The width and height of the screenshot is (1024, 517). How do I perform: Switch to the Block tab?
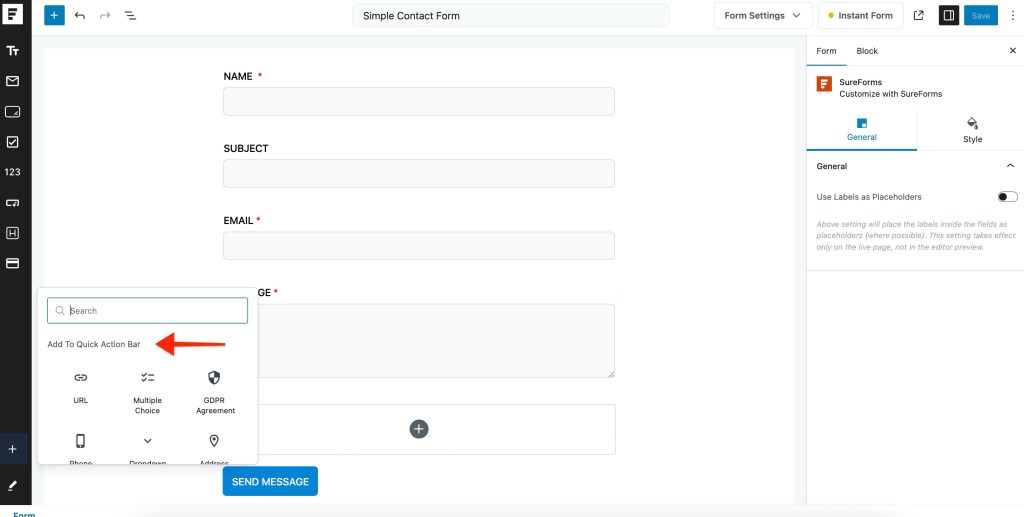pos(867,51)
